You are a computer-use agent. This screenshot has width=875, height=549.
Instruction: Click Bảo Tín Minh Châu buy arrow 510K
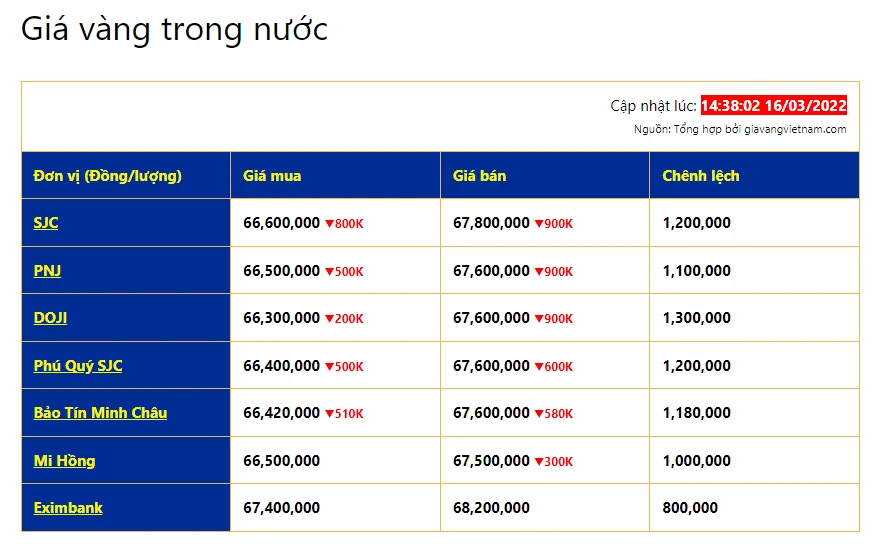tap(343, 414)
